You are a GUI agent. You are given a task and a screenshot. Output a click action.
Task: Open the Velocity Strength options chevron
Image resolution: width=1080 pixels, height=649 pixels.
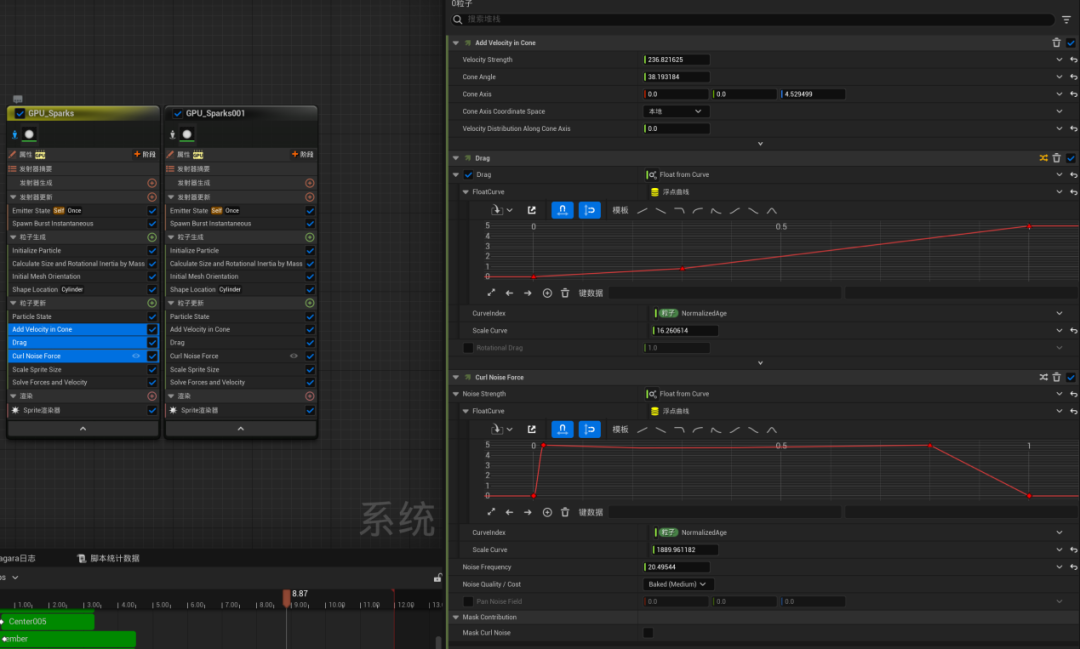coord(1059,60)
